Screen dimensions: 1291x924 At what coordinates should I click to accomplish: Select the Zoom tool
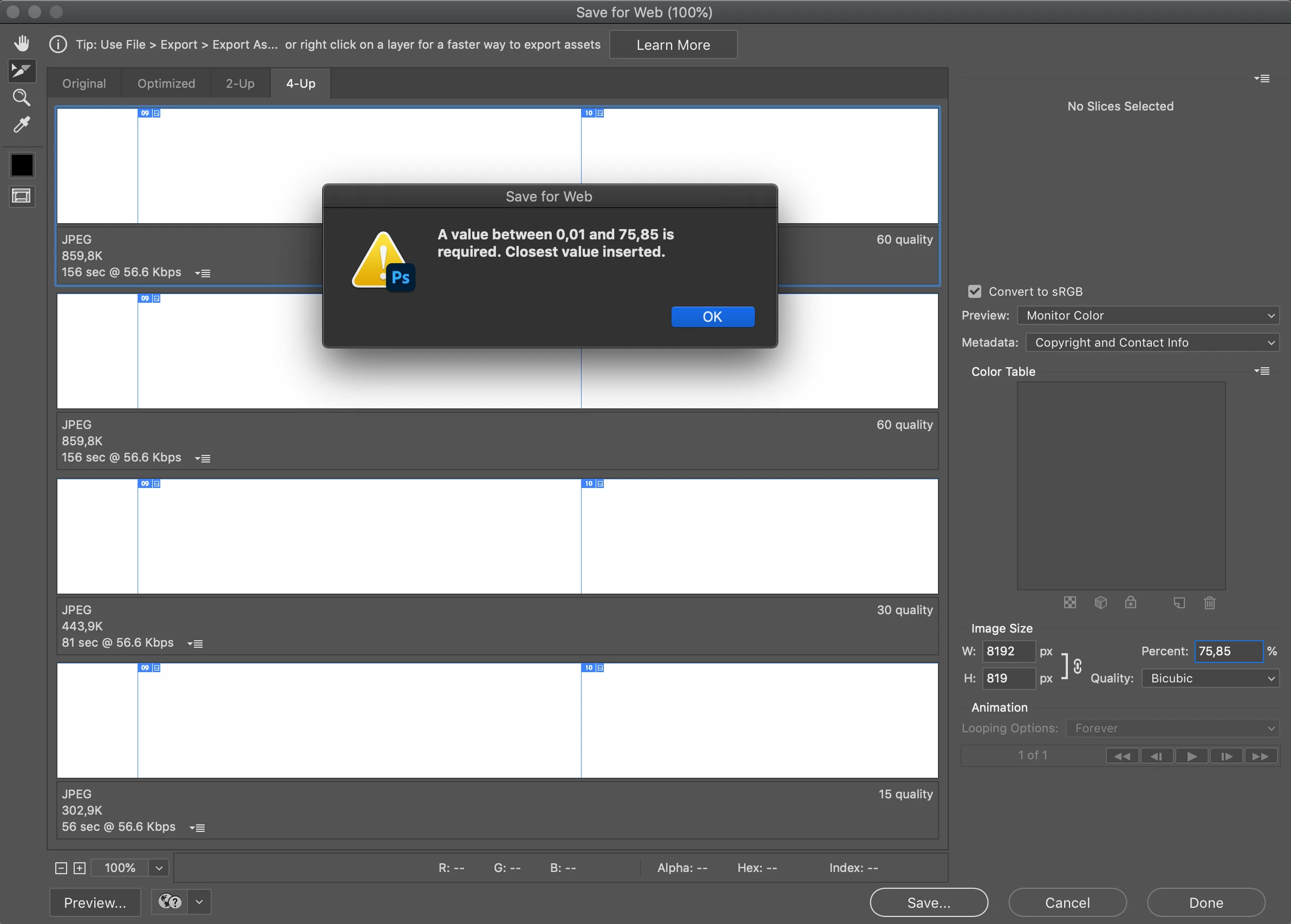pos(22,98)
